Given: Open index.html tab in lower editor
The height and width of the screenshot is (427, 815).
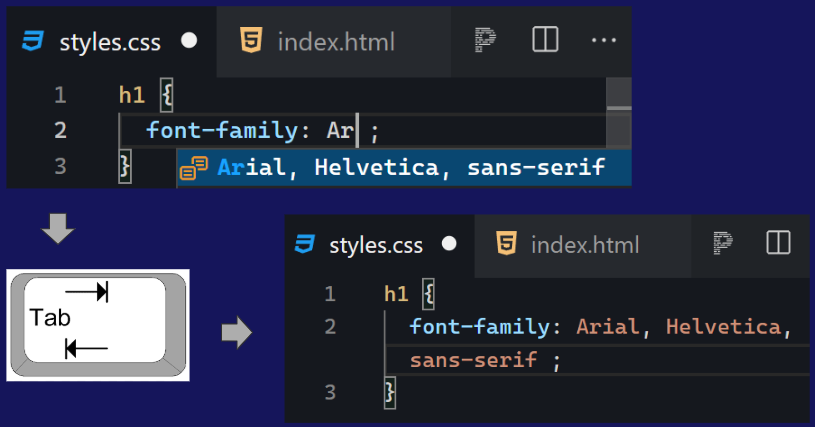Looking at the screenshot, I should (x=583, y=245).
